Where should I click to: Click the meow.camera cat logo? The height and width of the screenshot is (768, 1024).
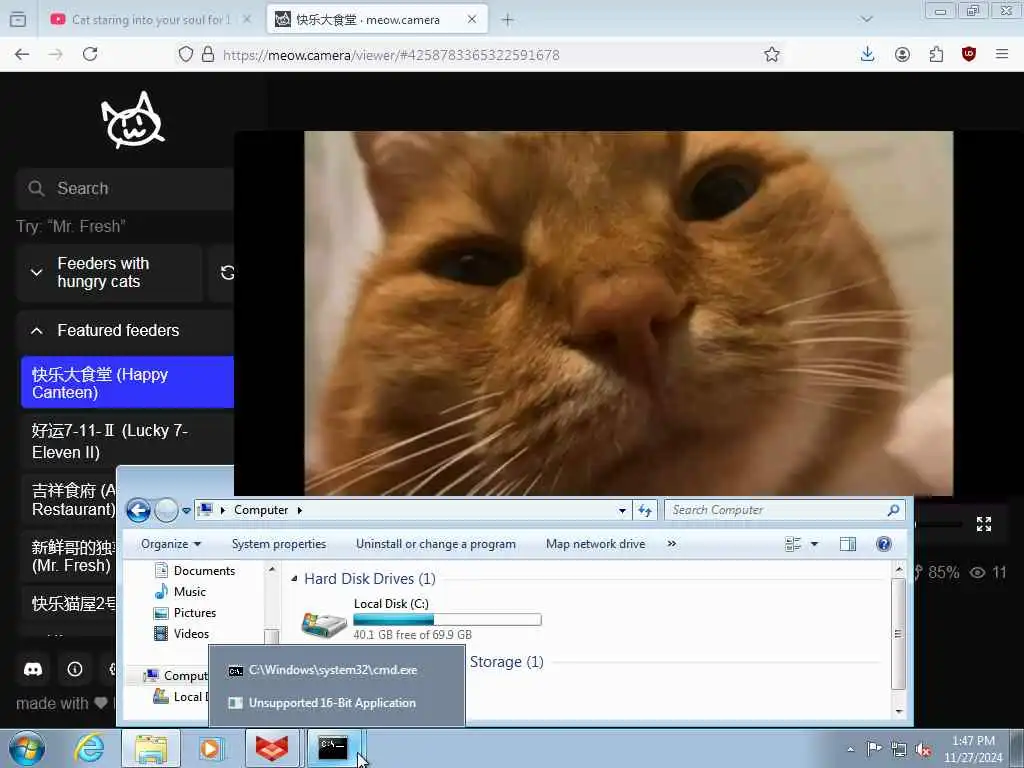133,120
